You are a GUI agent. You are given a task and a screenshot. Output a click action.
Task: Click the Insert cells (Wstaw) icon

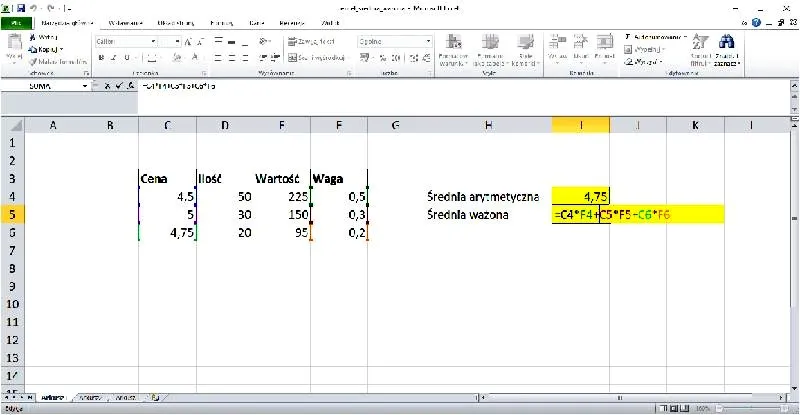(557, 41)
